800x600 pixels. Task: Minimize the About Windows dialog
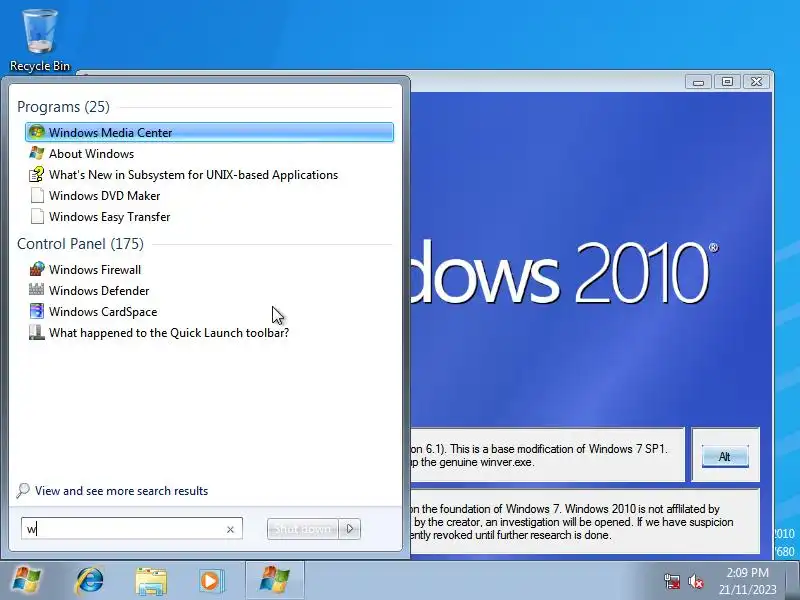coord(698,82)
